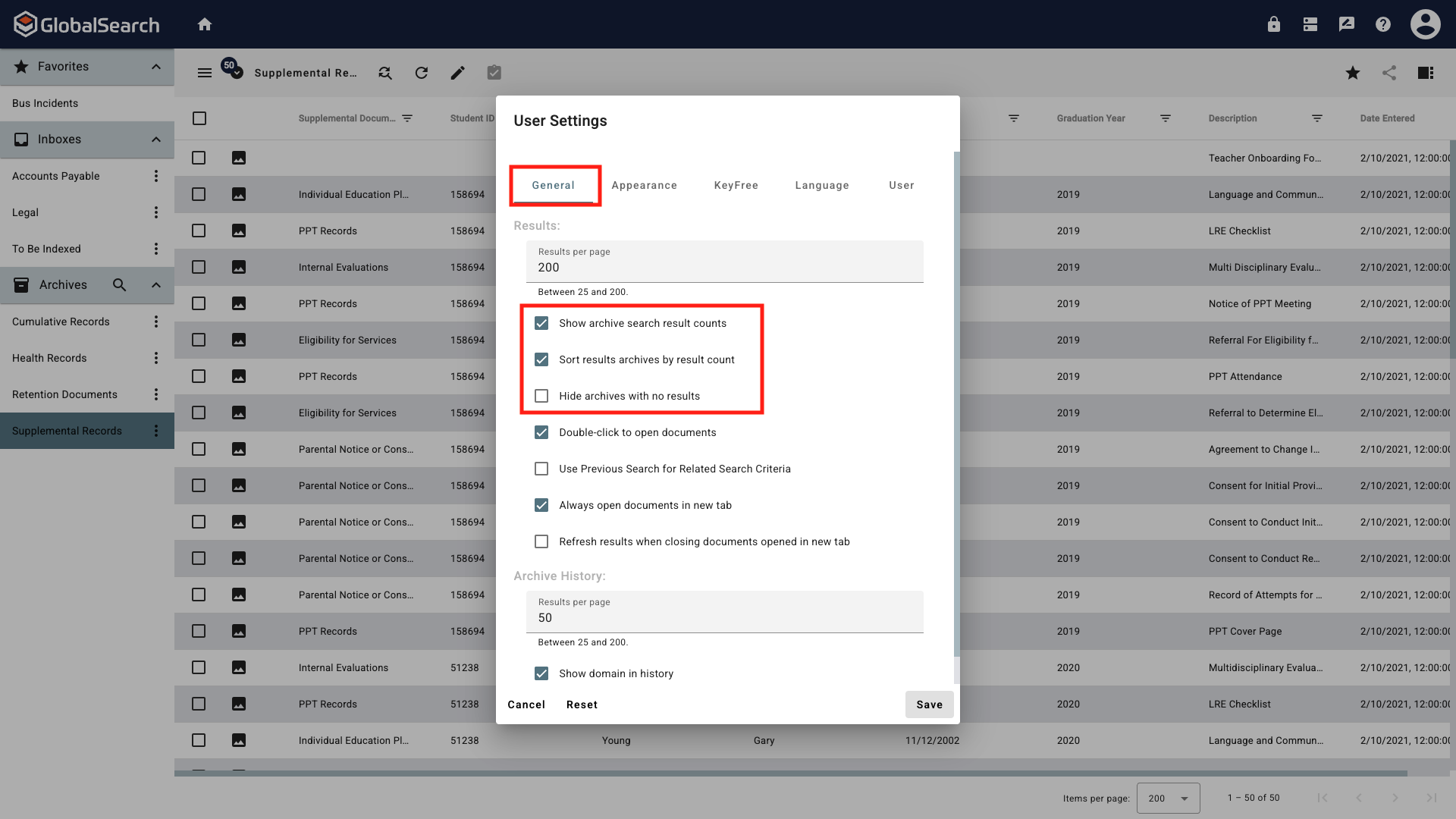Collapse the Archives section in the sidebar

pos(155,284)
